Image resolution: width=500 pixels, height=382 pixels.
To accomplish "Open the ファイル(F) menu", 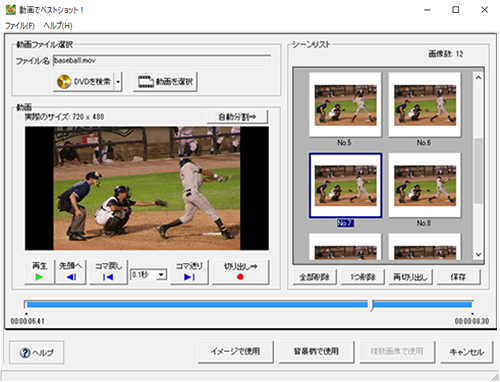I will click(20, 26).
